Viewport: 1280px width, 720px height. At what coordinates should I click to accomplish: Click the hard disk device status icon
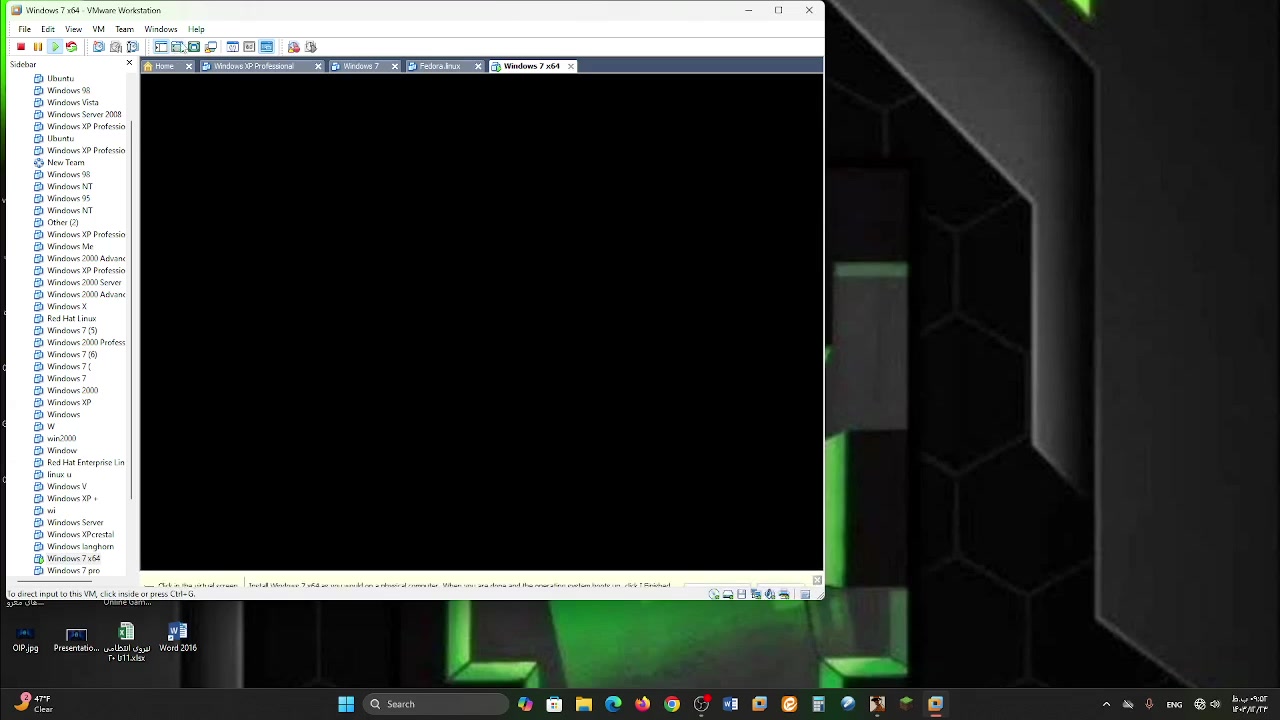click(x=728, y=594)
